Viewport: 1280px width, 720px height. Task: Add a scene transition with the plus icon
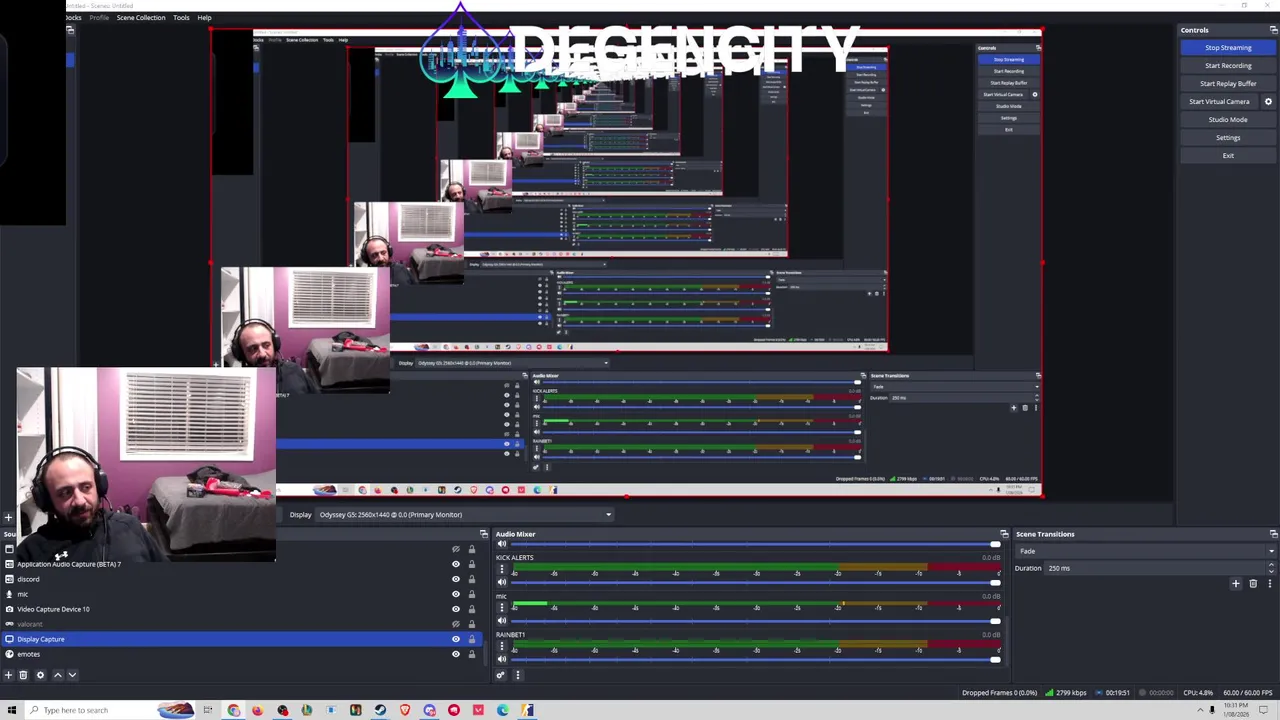click(1236, 584)
